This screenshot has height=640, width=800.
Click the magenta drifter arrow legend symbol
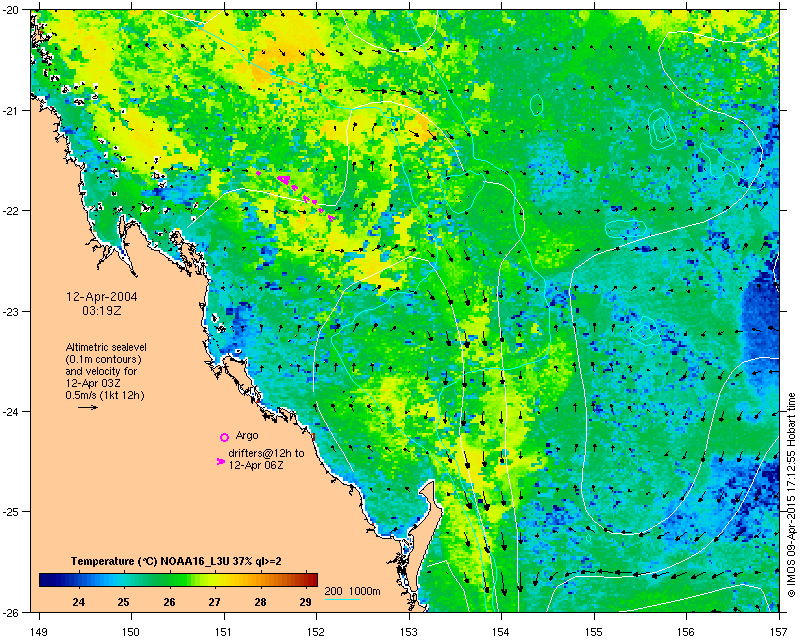(221, 461)
